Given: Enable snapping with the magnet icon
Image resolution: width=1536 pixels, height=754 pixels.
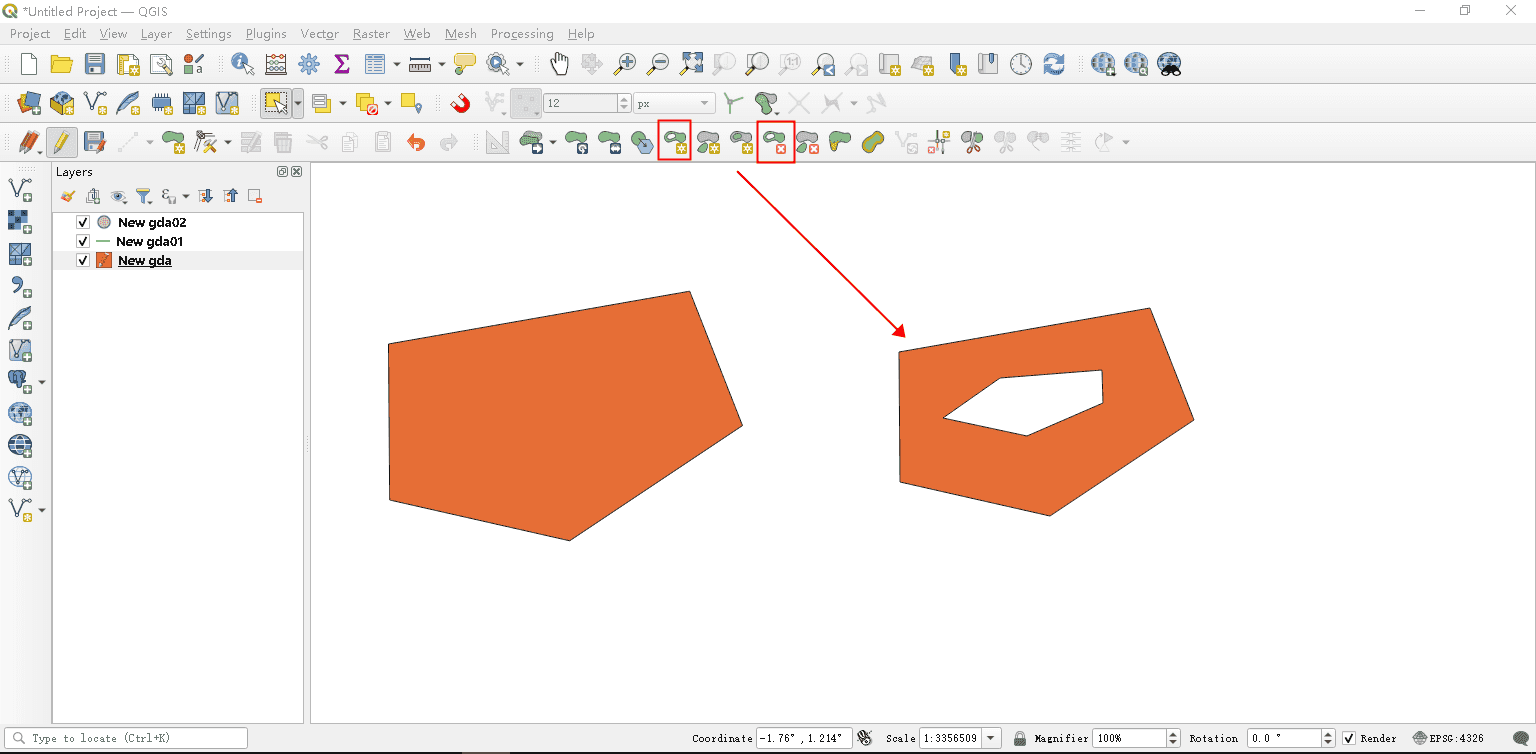Looking at the screenshot, I should (460, 103).
